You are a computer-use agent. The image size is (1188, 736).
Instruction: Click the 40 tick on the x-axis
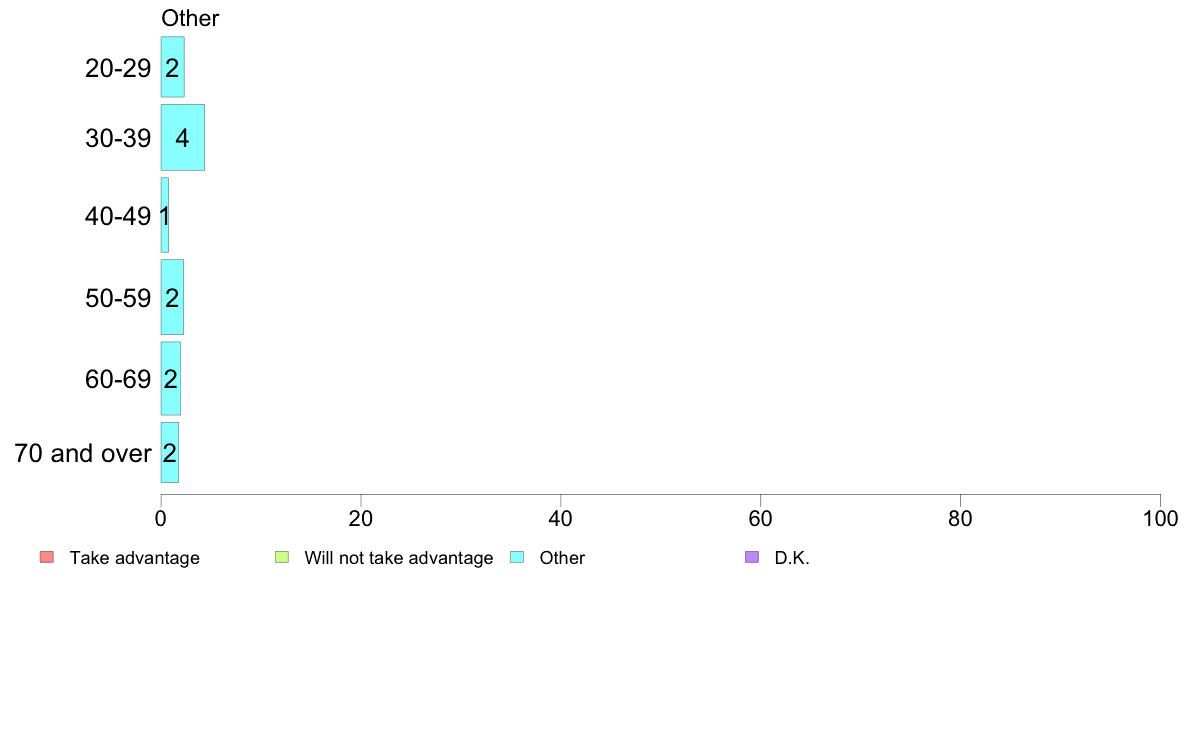coord(561,518)
